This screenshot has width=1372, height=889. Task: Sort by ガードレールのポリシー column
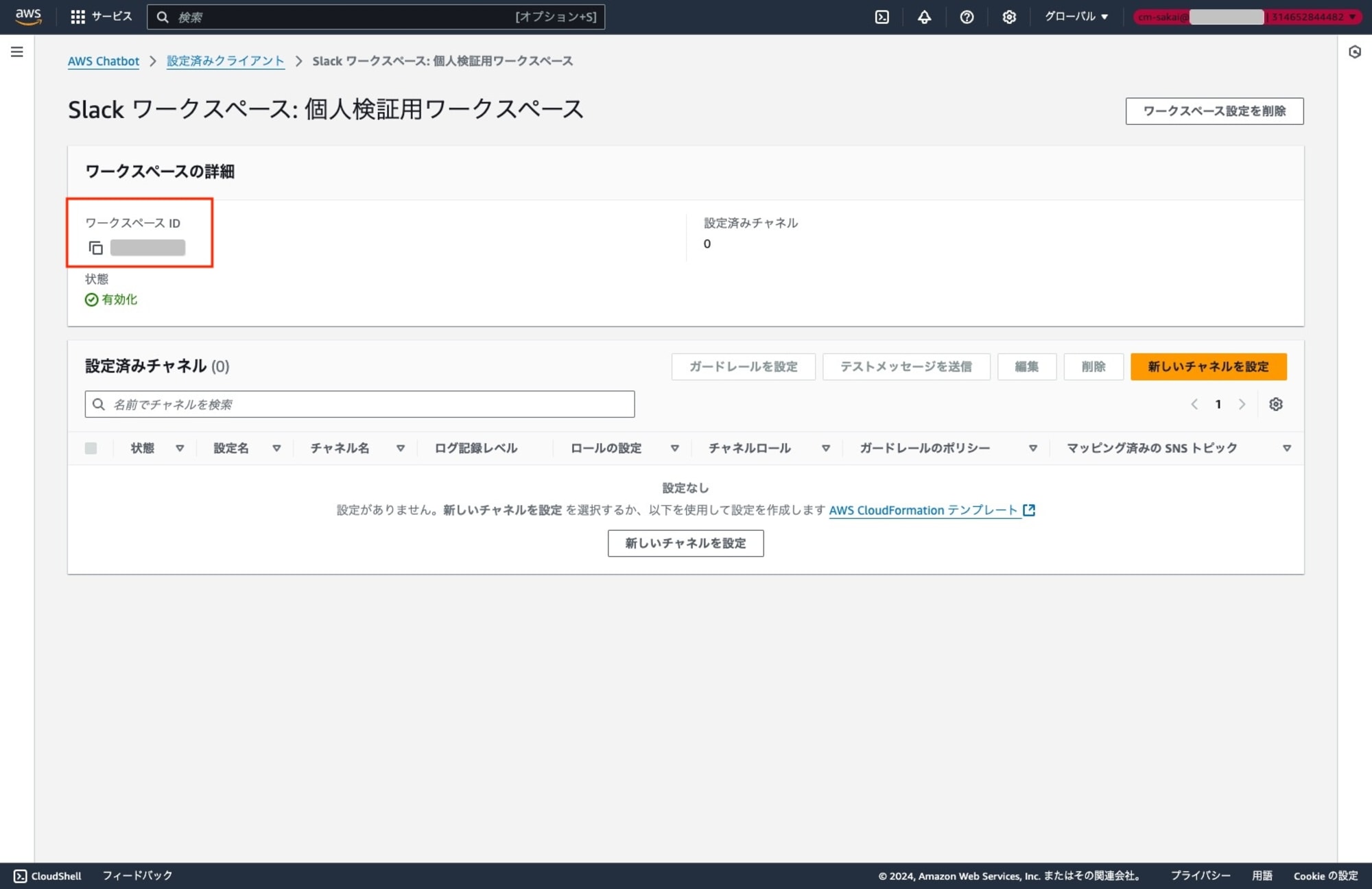pos(1032,448)
